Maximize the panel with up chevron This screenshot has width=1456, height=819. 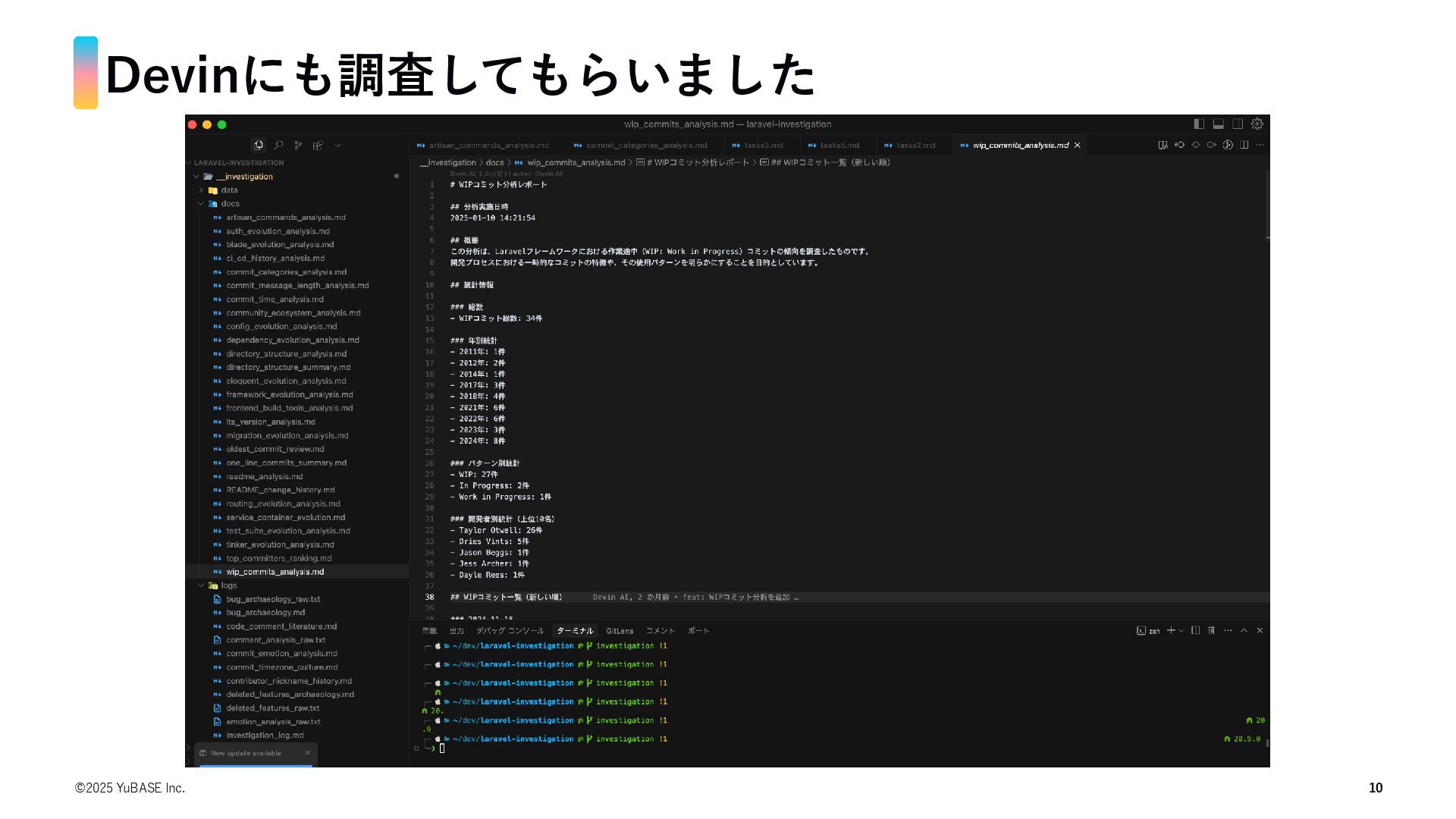pos(1244,631)
